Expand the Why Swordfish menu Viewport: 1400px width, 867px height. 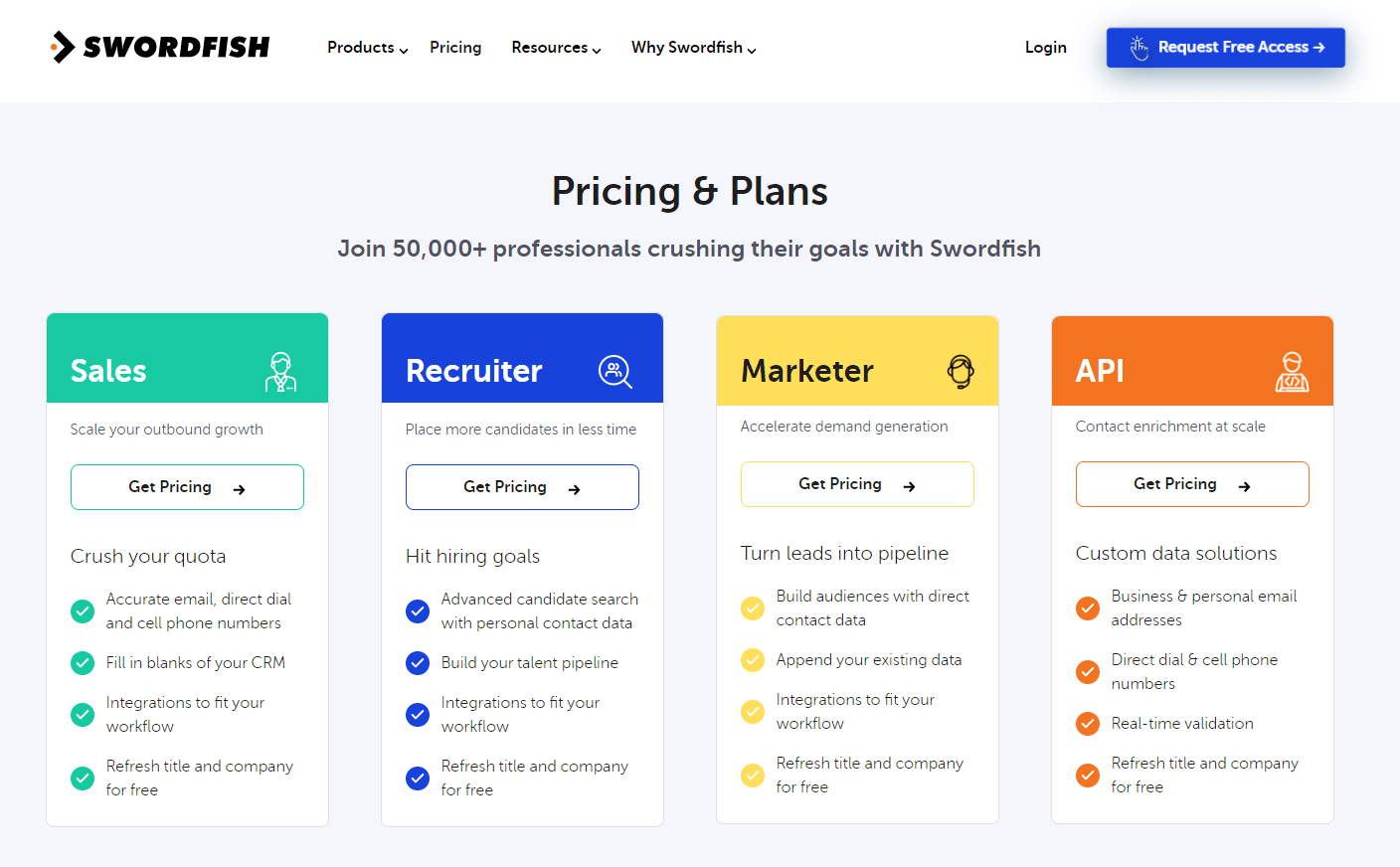(x=693, y=48)
